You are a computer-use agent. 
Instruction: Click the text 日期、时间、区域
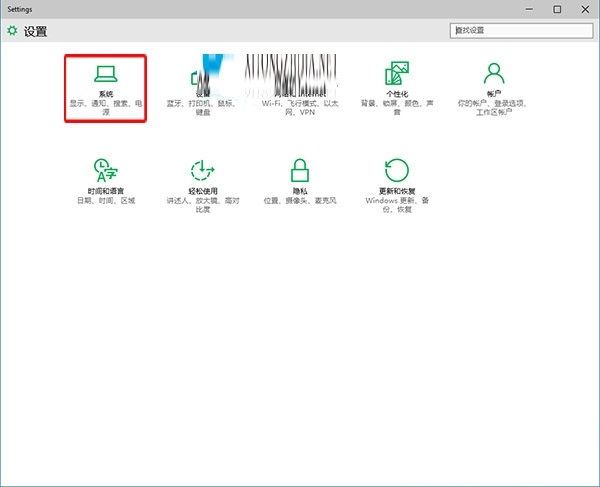coord(106,200)
